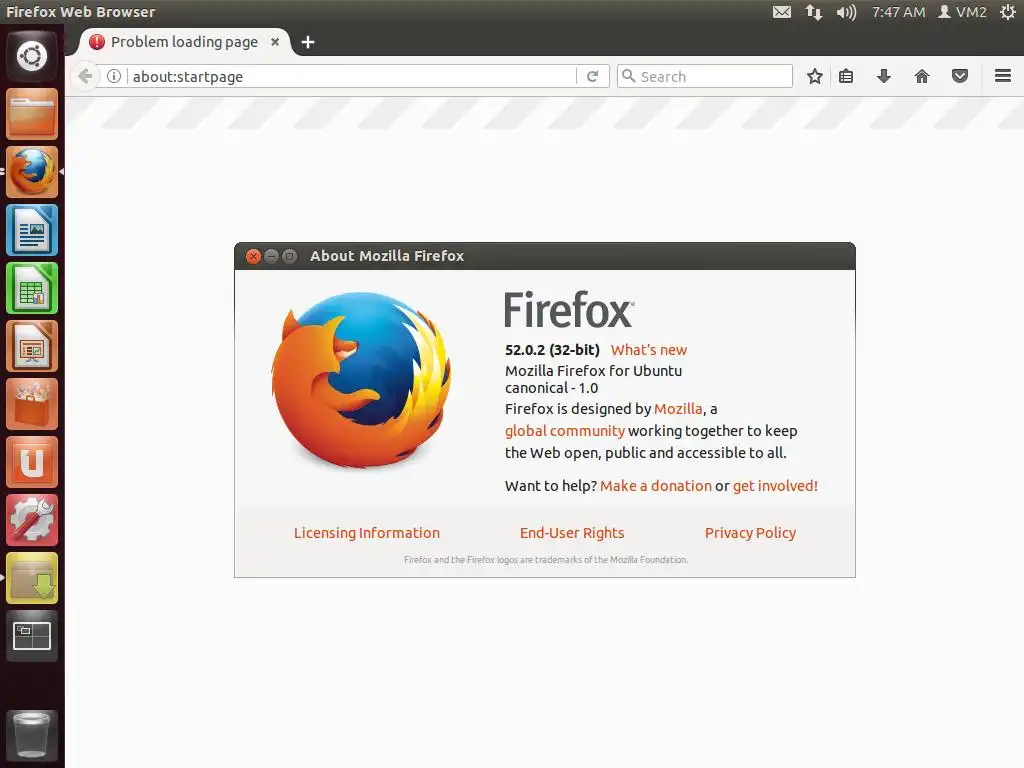Open Licensing Information

click(x=366, y=533)
